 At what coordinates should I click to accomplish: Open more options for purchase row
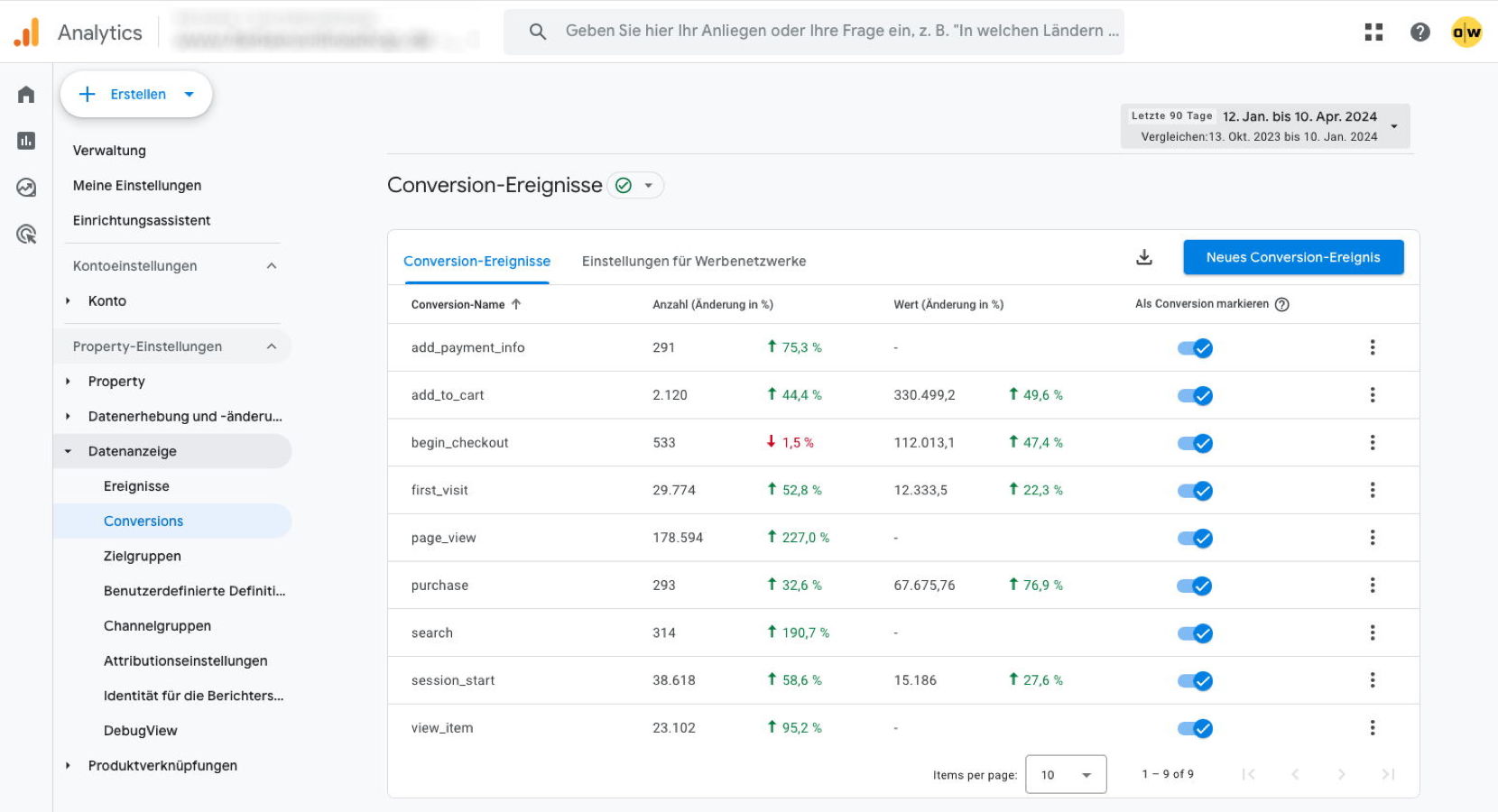pos(1372,586)
